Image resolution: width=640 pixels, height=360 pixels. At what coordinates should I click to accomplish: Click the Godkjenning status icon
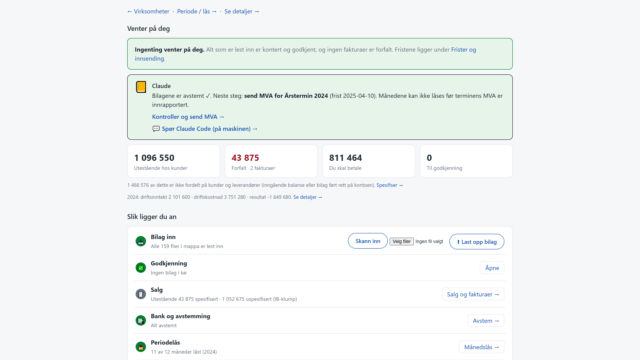(x=141, y=268)
